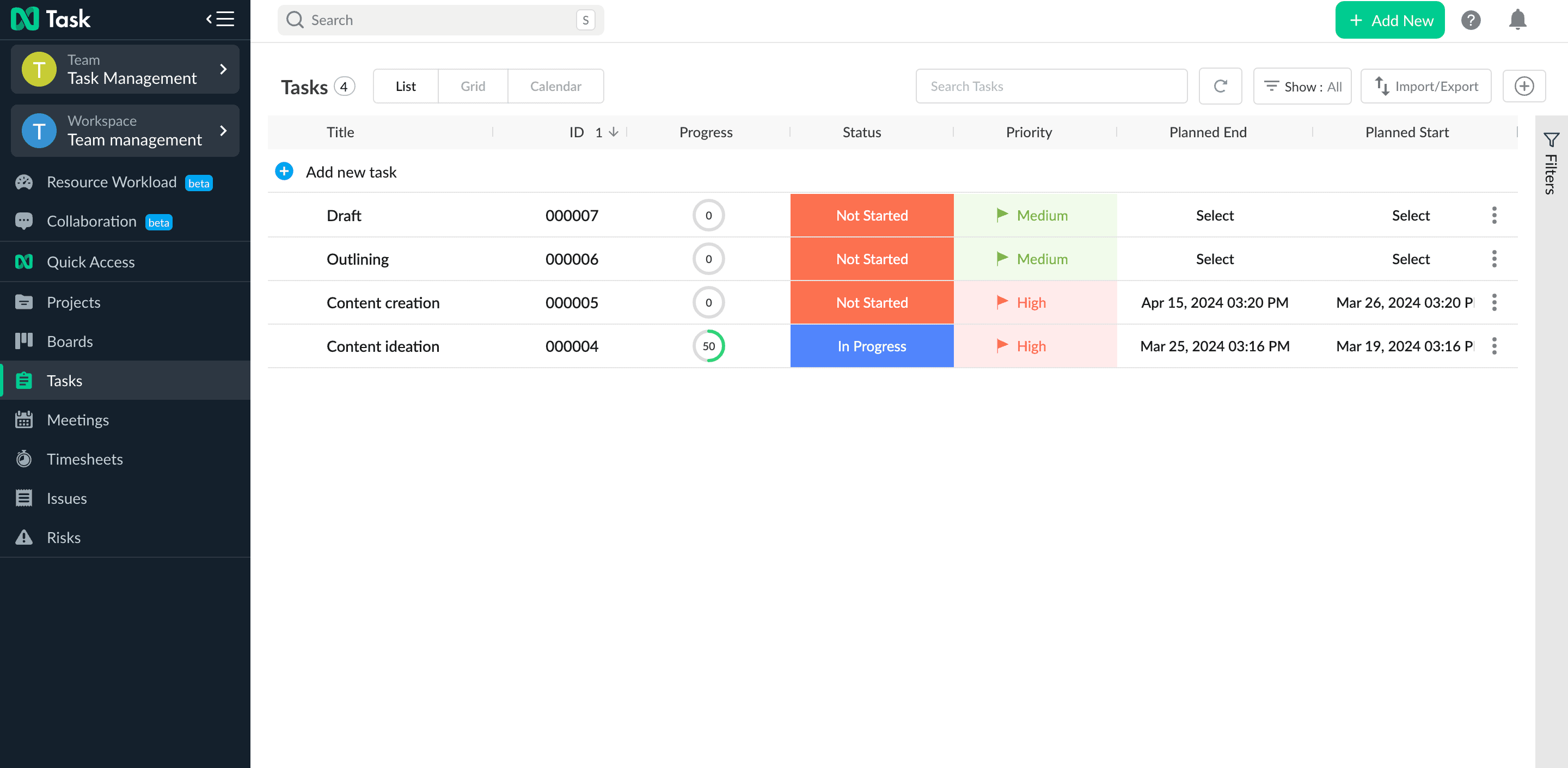The height and width of the screenshot is (768, 1568).
Task: Open the help question mark icon
Action: (1471, 20)
